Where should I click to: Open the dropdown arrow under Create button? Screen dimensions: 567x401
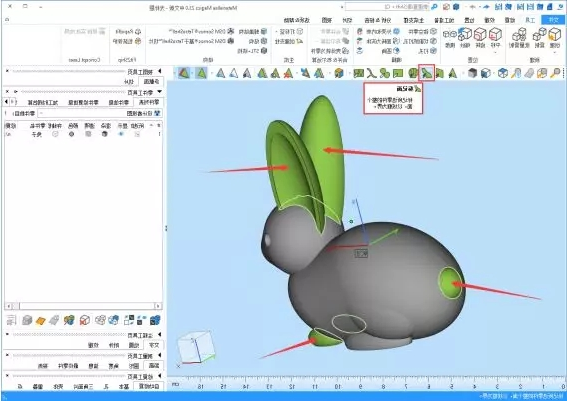(x=555, y=52)
